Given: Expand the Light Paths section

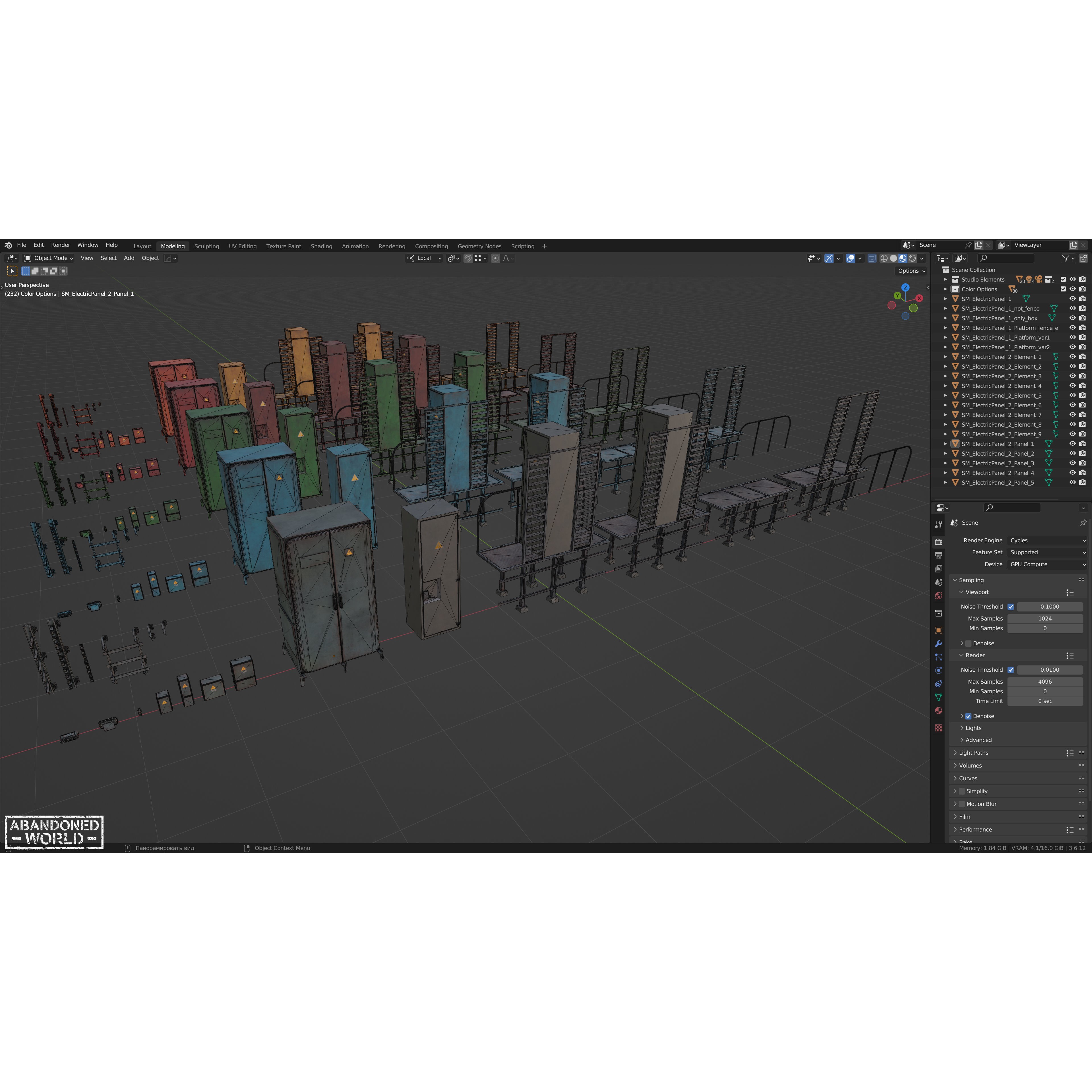Looking at the screenshot, I should point(973,752).
